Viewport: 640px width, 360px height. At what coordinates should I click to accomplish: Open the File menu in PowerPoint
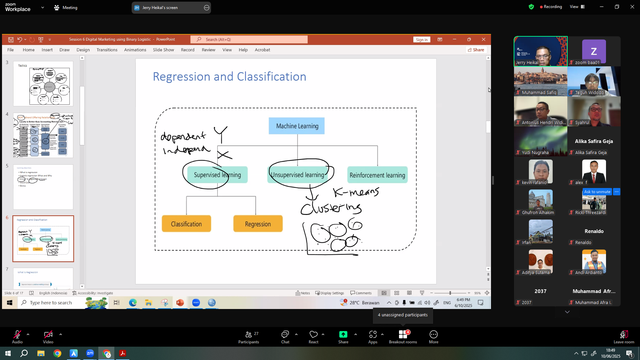[x=11, y=50]
